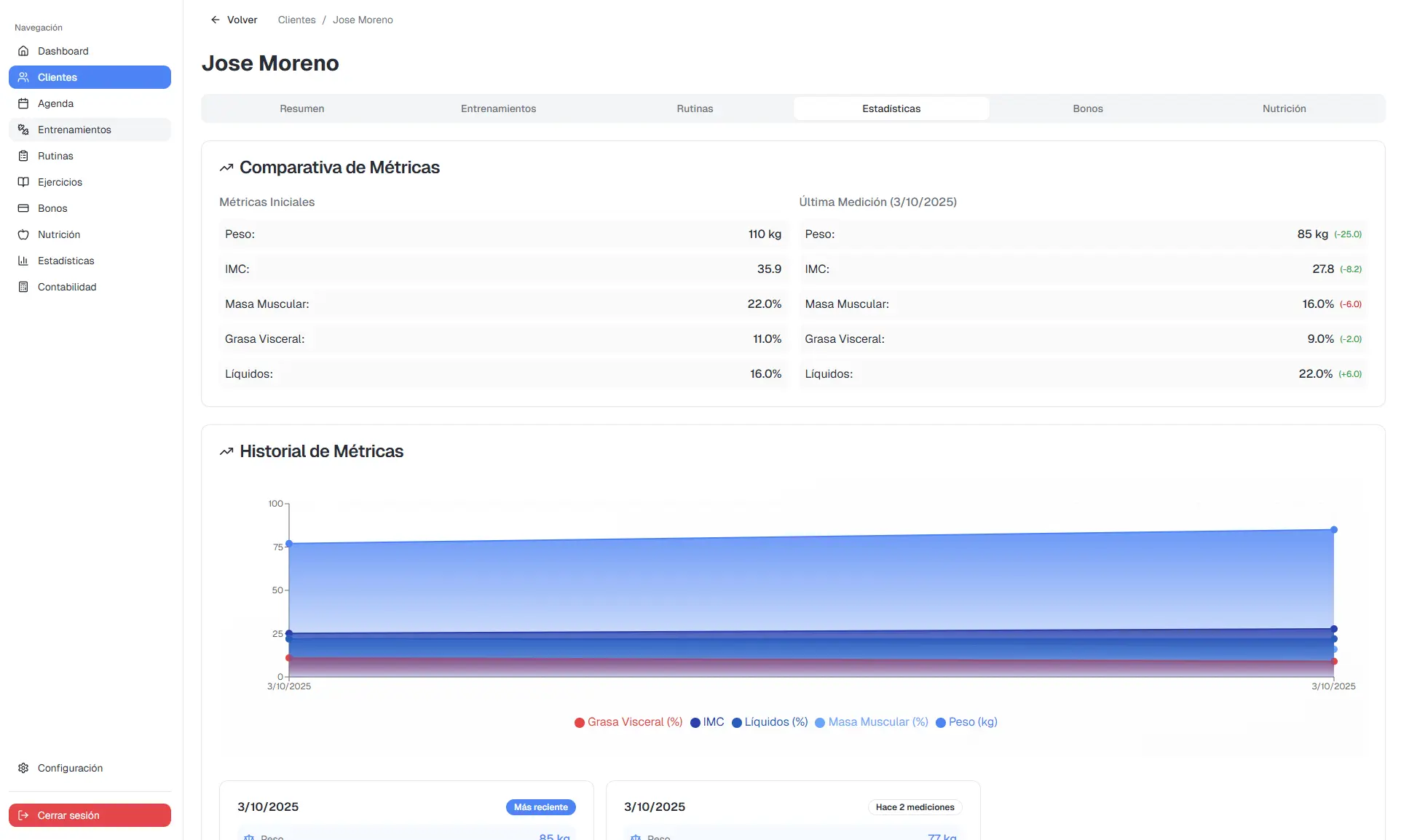Click the Ejercicios book icon

pos(23,182)
